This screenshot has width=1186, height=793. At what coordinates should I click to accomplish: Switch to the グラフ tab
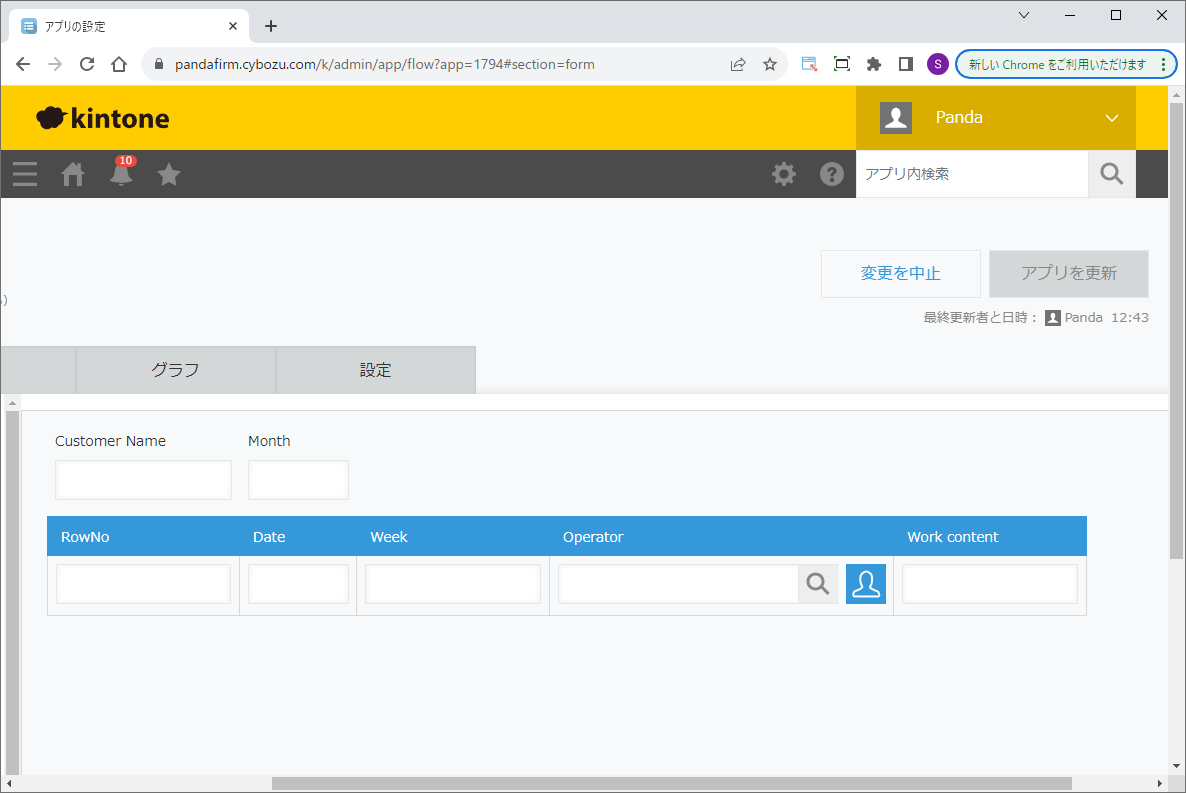tap(175, 370)
